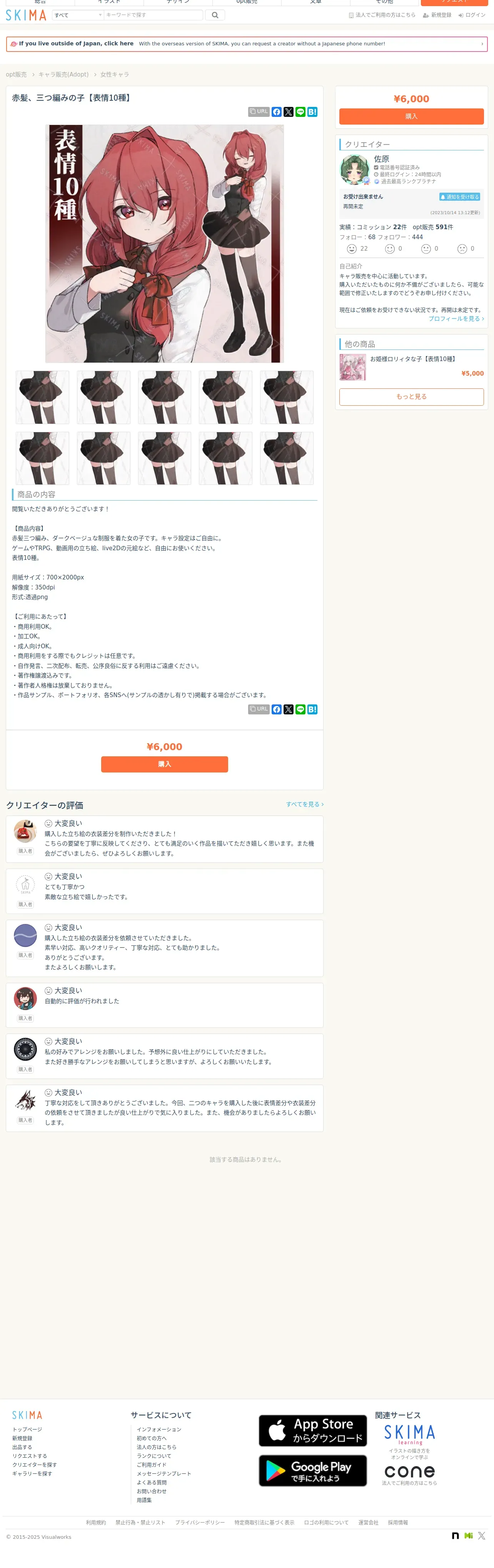Toggle 通知を受け取る notification button
Image resolution: width=494 pixels, height=1568 pixels.
[x=460, y=196]
